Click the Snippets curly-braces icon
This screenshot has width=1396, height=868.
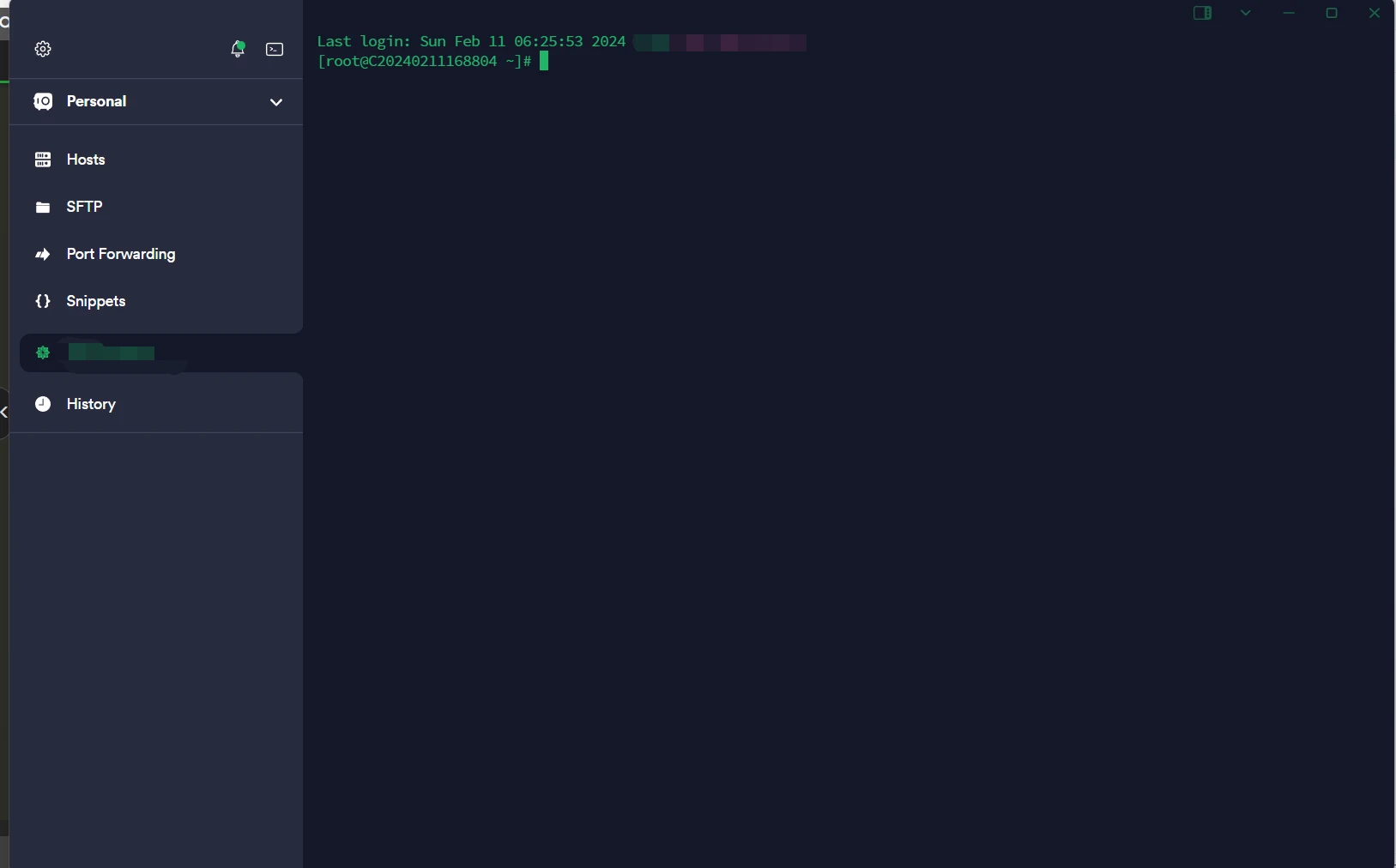[42, 301]
